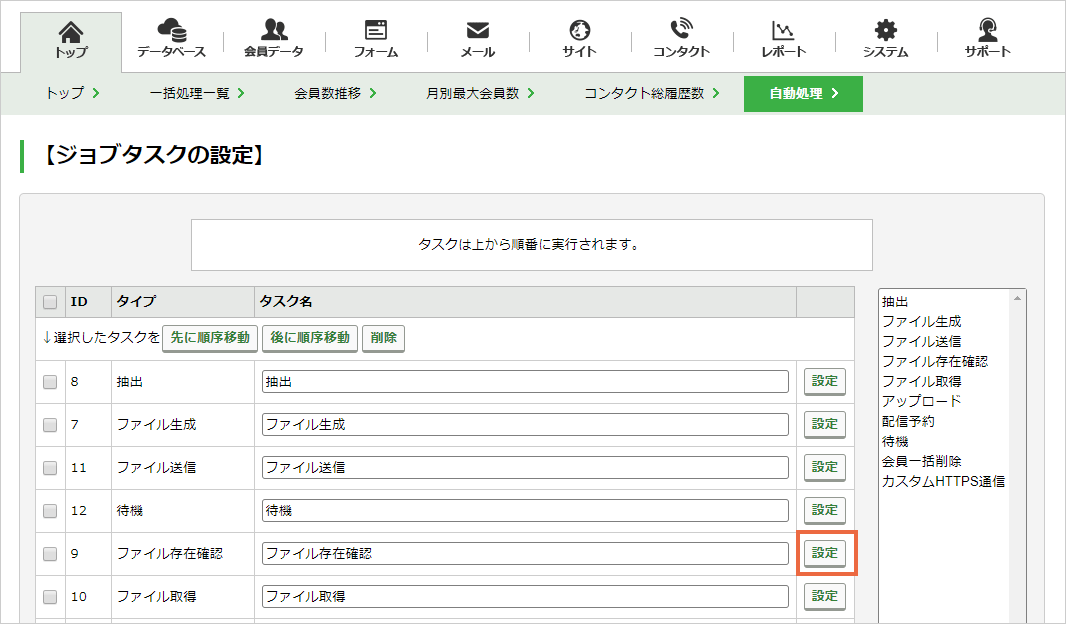
Task: Go to the コンタクト総履歴数 submenu item
Action: (x=651, y=93)
